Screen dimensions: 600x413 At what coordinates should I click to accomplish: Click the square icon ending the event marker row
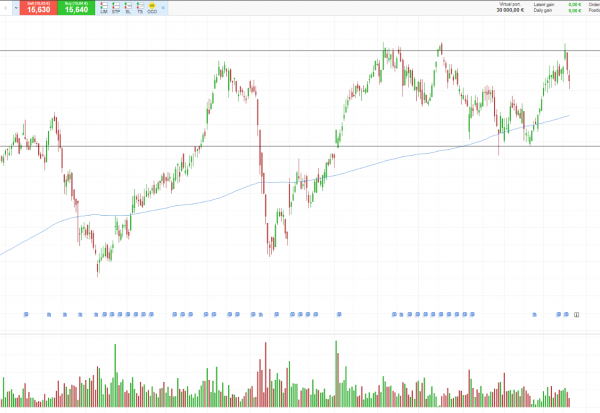(576, 315)
